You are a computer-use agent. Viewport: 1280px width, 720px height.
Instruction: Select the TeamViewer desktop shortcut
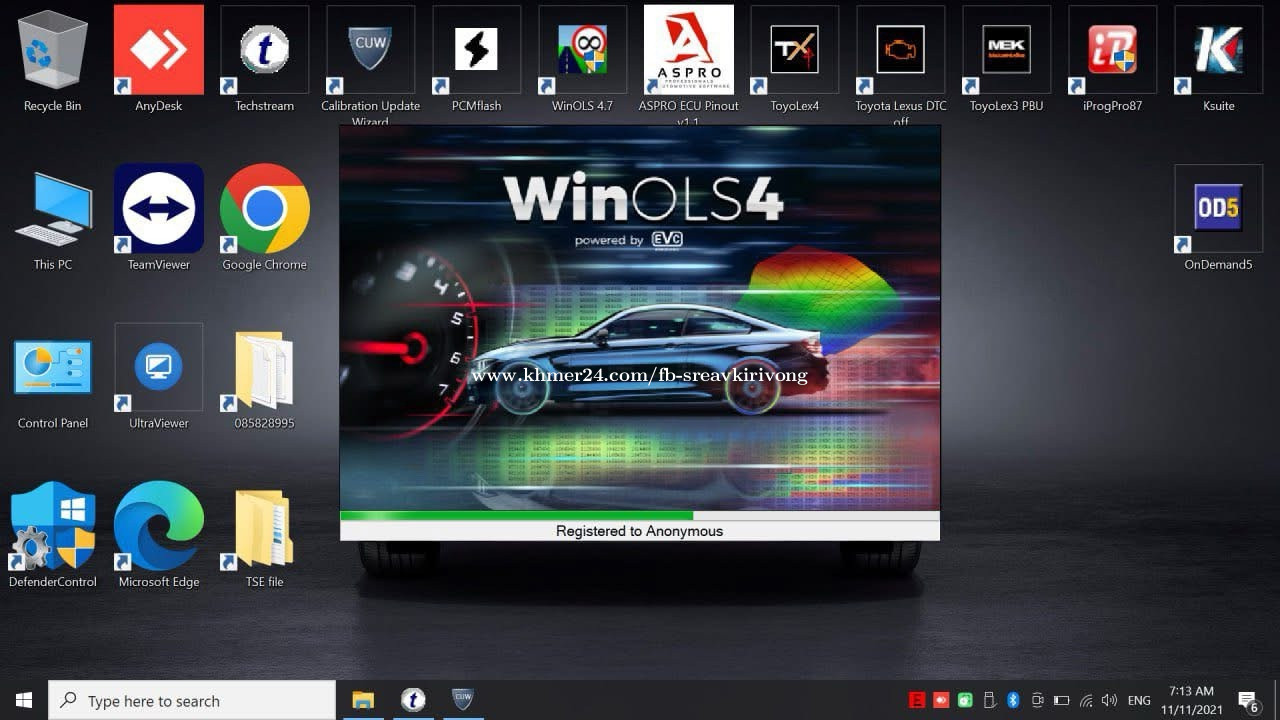coord(159,219)
